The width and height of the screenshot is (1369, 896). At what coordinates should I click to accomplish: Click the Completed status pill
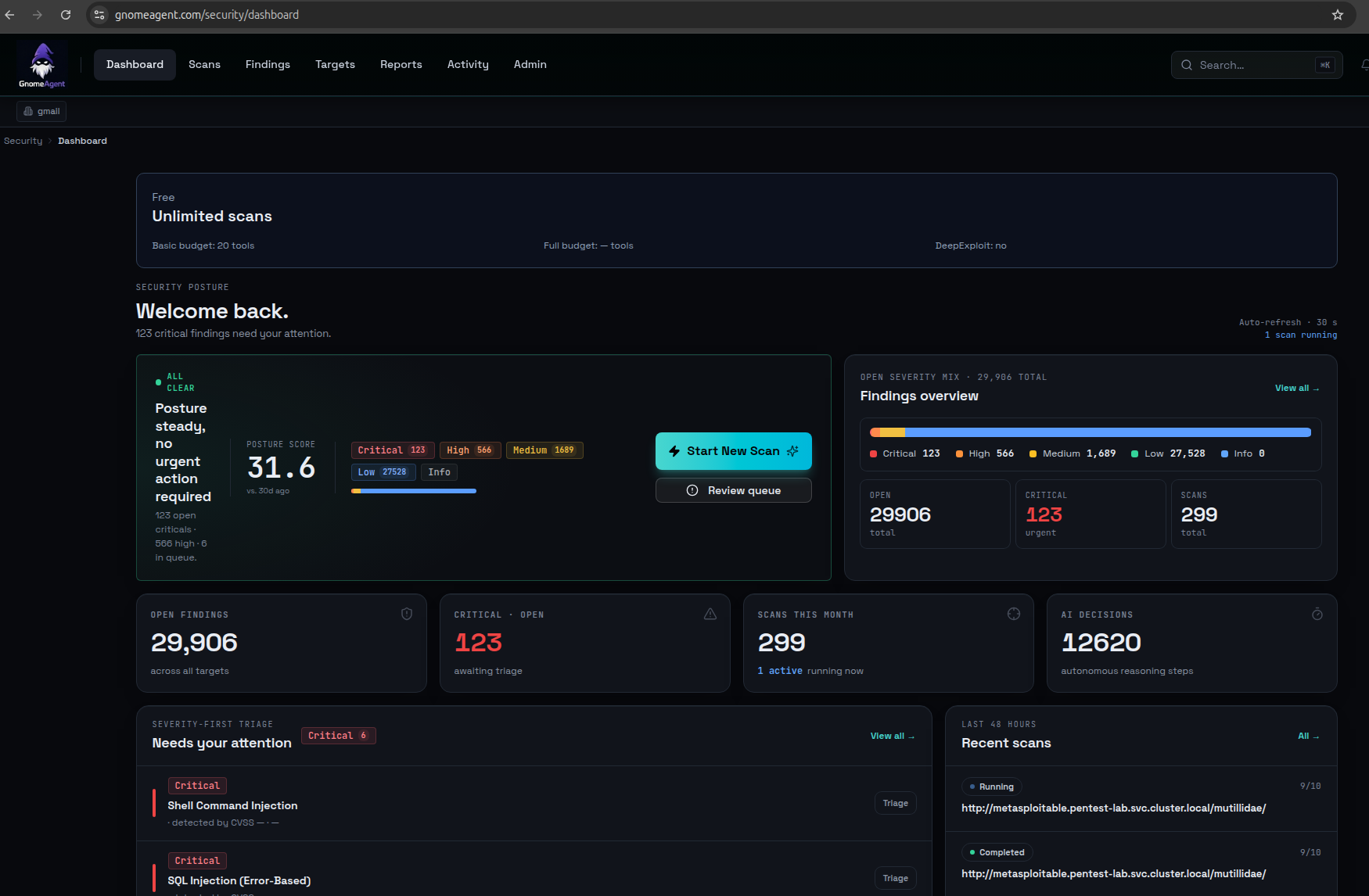(997, 852)
